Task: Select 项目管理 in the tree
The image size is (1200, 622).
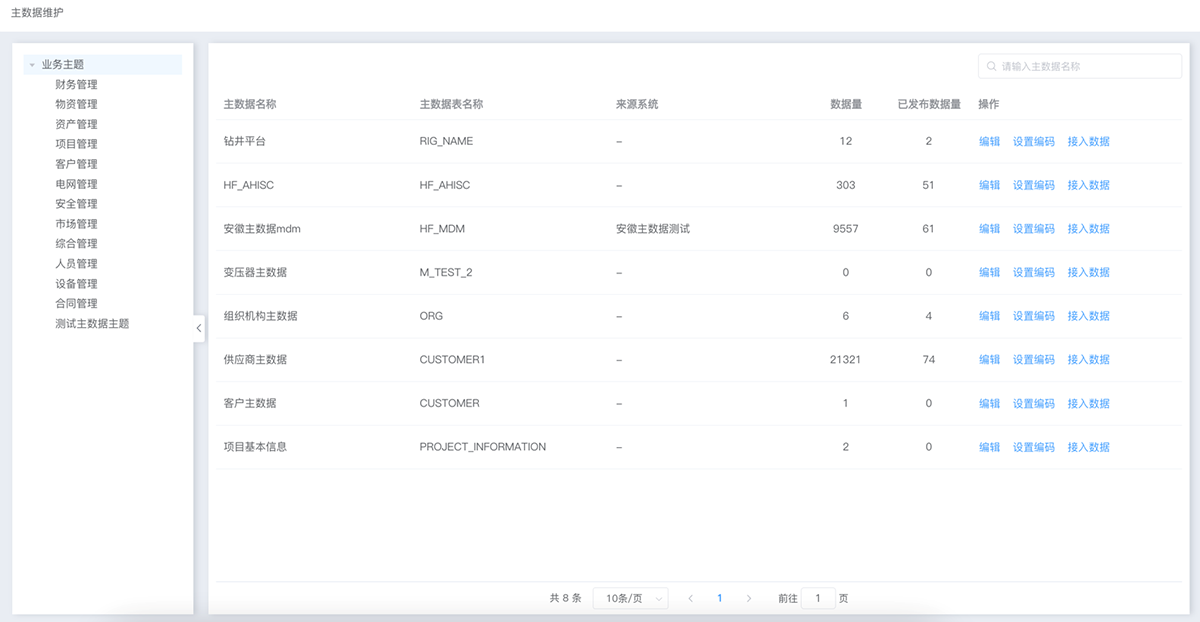Action: coord(76,144)
